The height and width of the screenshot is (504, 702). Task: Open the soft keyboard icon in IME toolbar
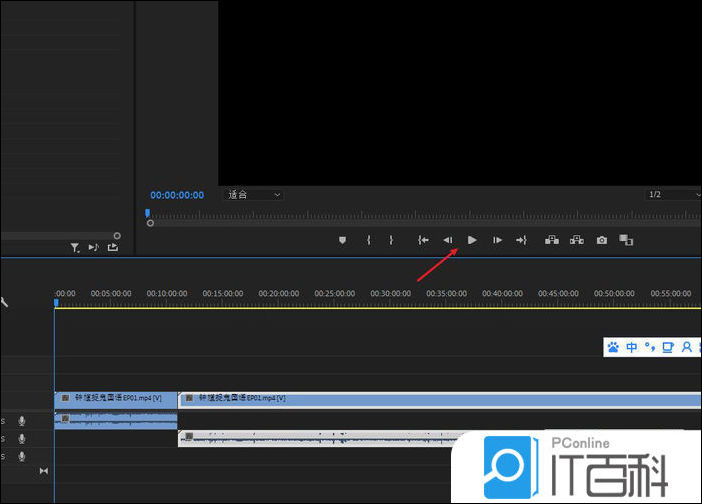pos(668,347)
